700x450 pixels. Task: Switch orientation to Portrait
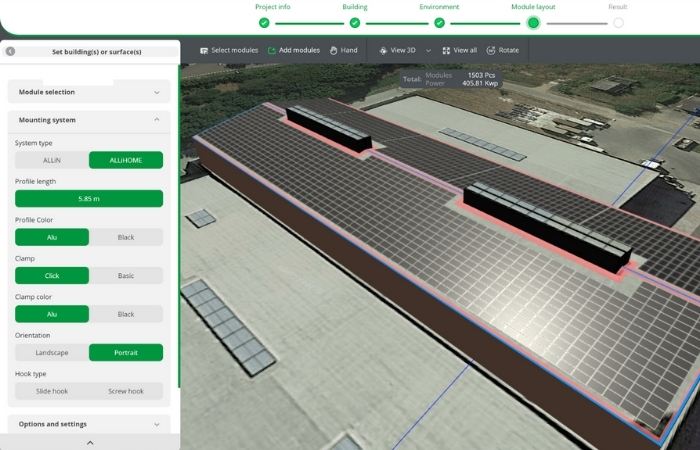(x=126, y=352)
